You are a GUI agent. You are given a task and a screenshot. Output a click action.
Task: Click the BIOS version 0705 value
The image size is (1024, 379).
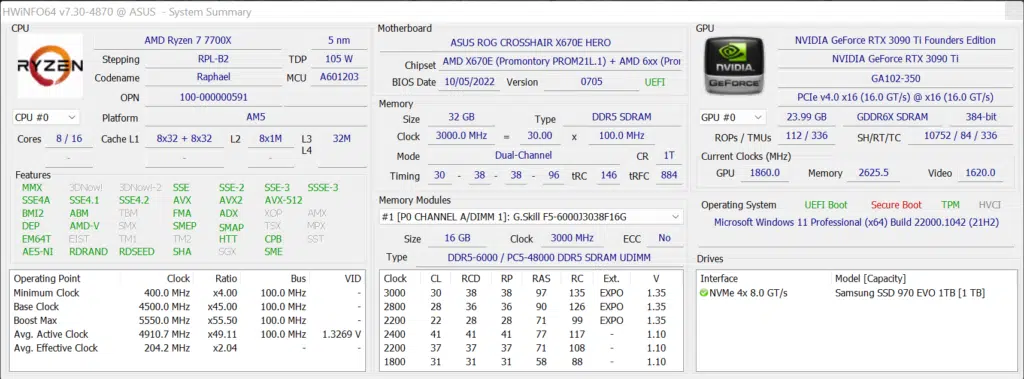pyautogui.click(x=592, y=82)
